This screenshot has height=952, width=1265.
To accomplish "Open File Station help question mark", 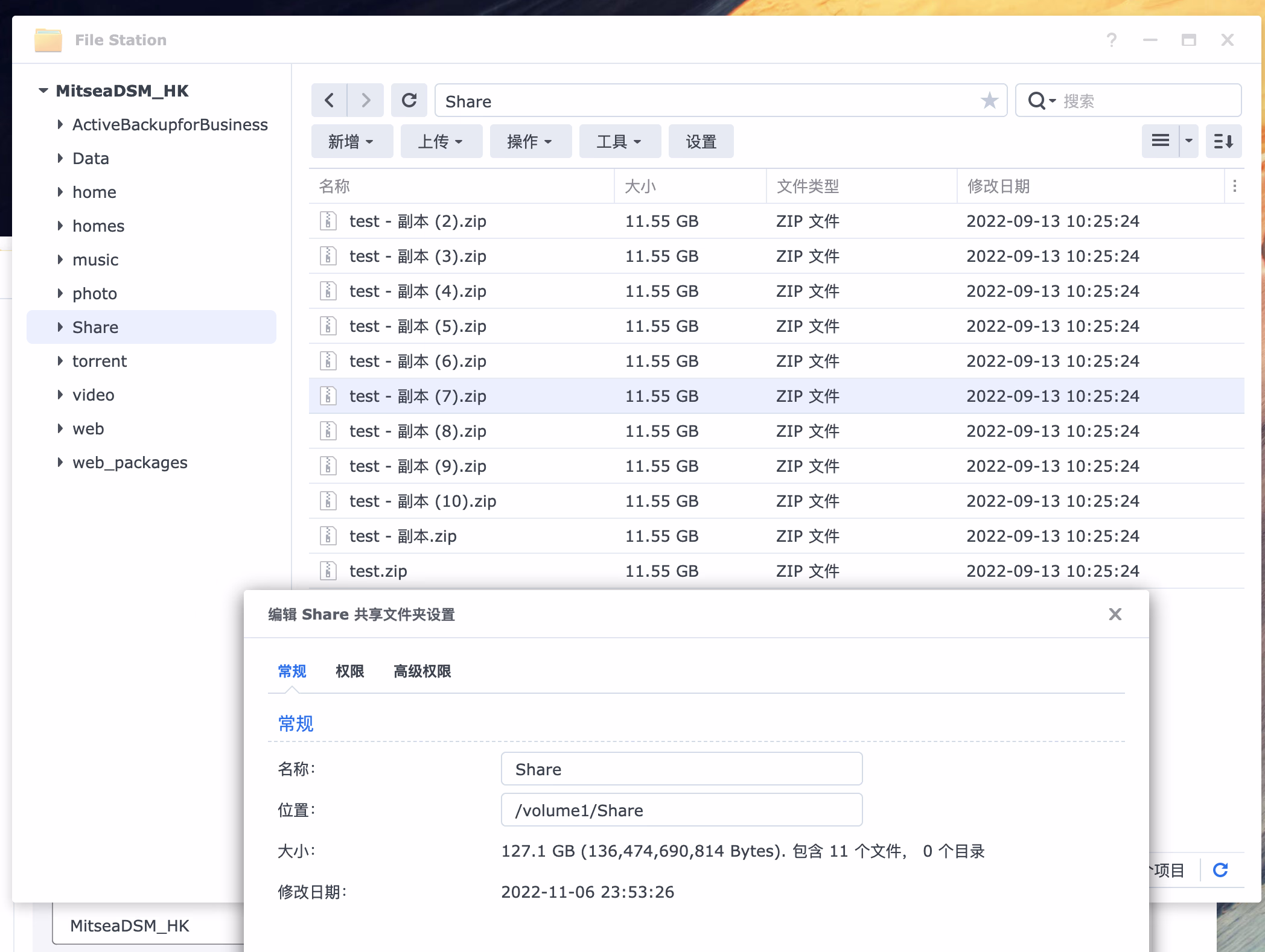I will click(1112, 40).
